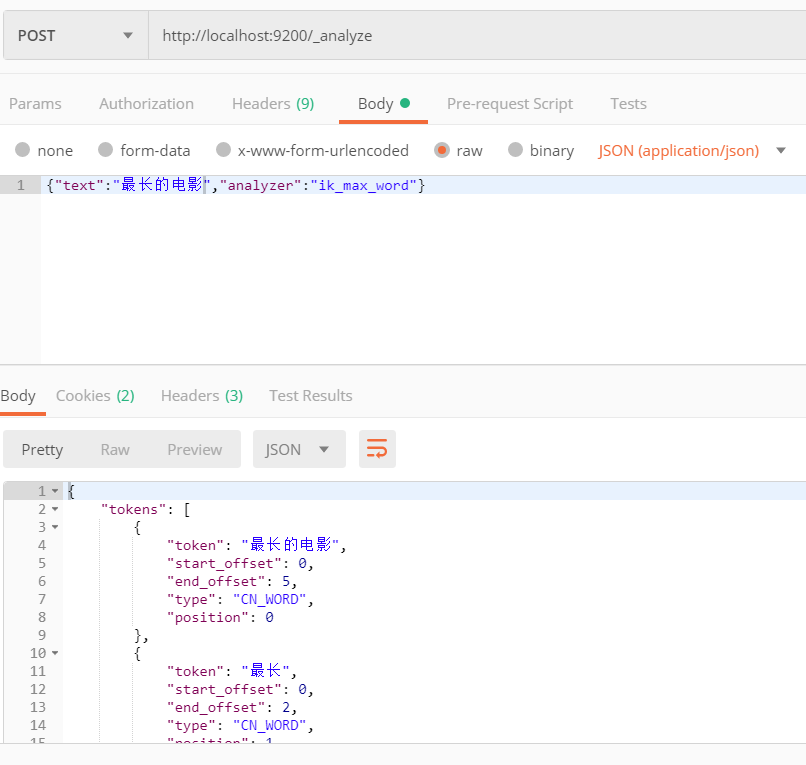Collapse the tokens array at line 2
This screenshot has height=765, width=806.
coord(55,509)
